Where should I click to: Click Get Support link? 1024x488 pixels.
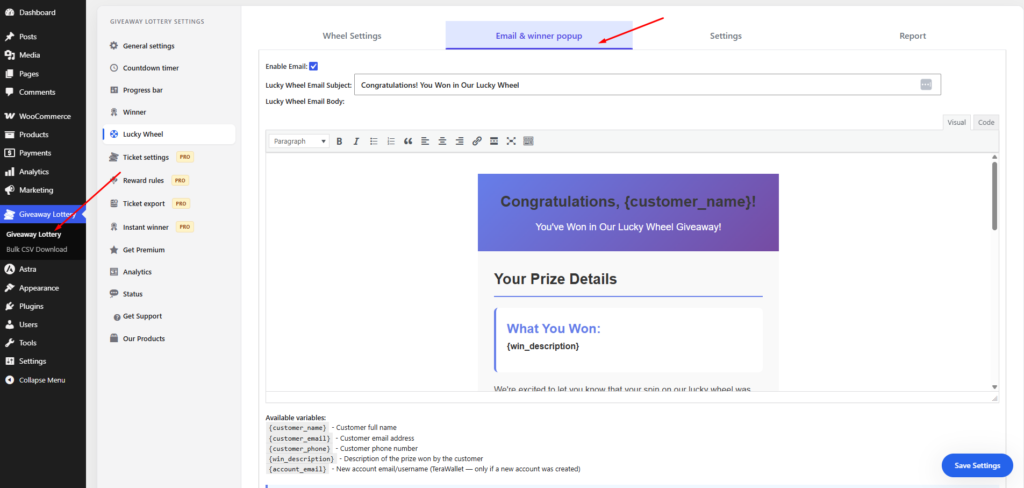(x=168, y=316)
